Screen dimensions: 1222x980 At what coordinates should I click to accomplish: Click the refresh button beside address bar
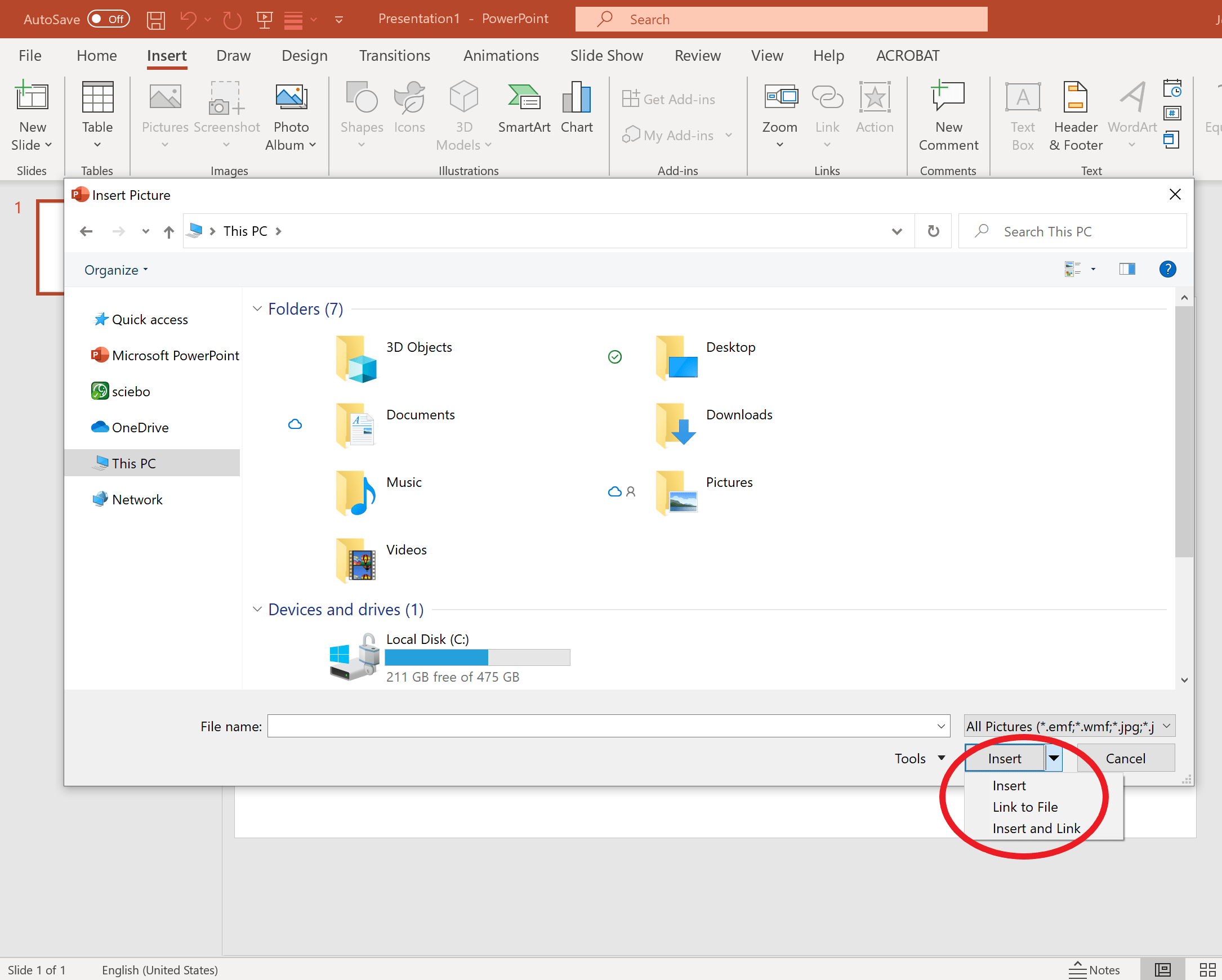coord(933,231)
